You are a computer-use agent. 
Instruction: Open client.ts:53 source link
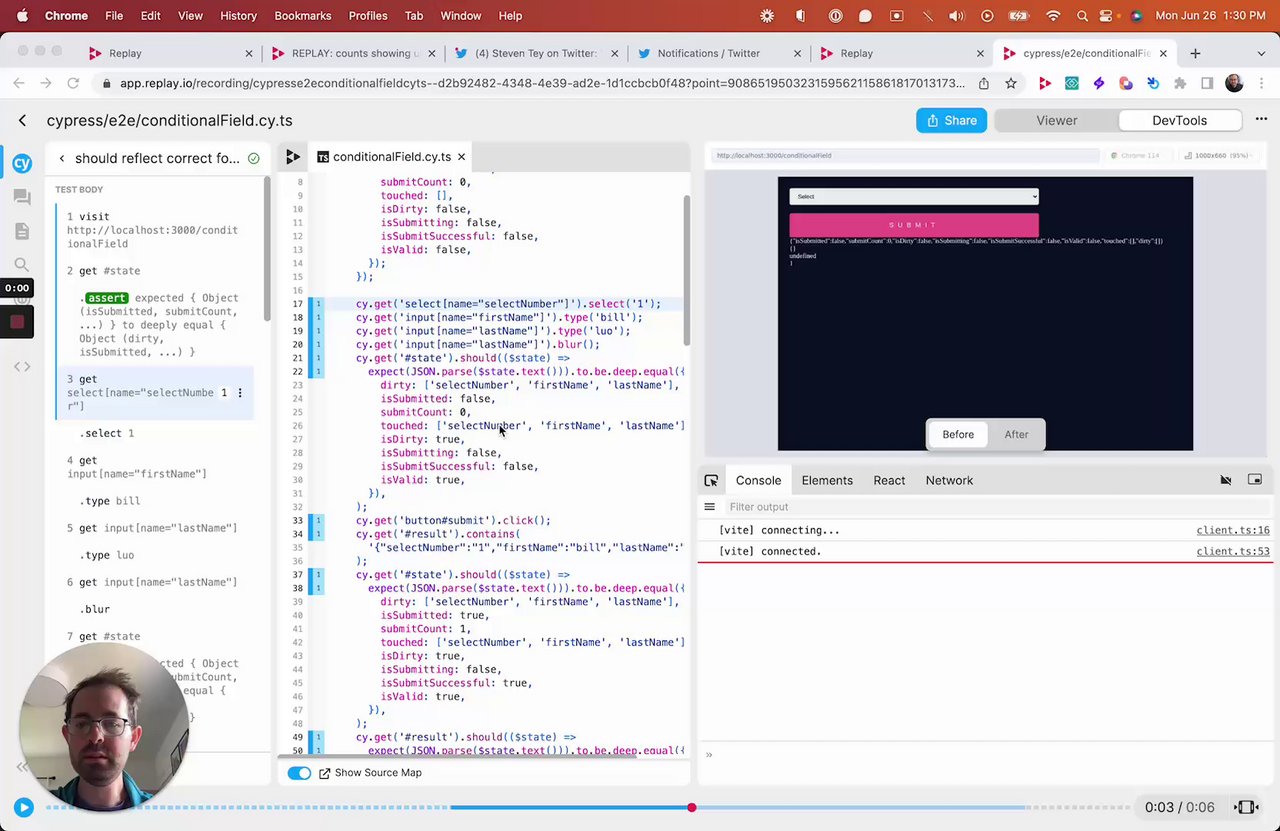click(x=1233, y=551)
